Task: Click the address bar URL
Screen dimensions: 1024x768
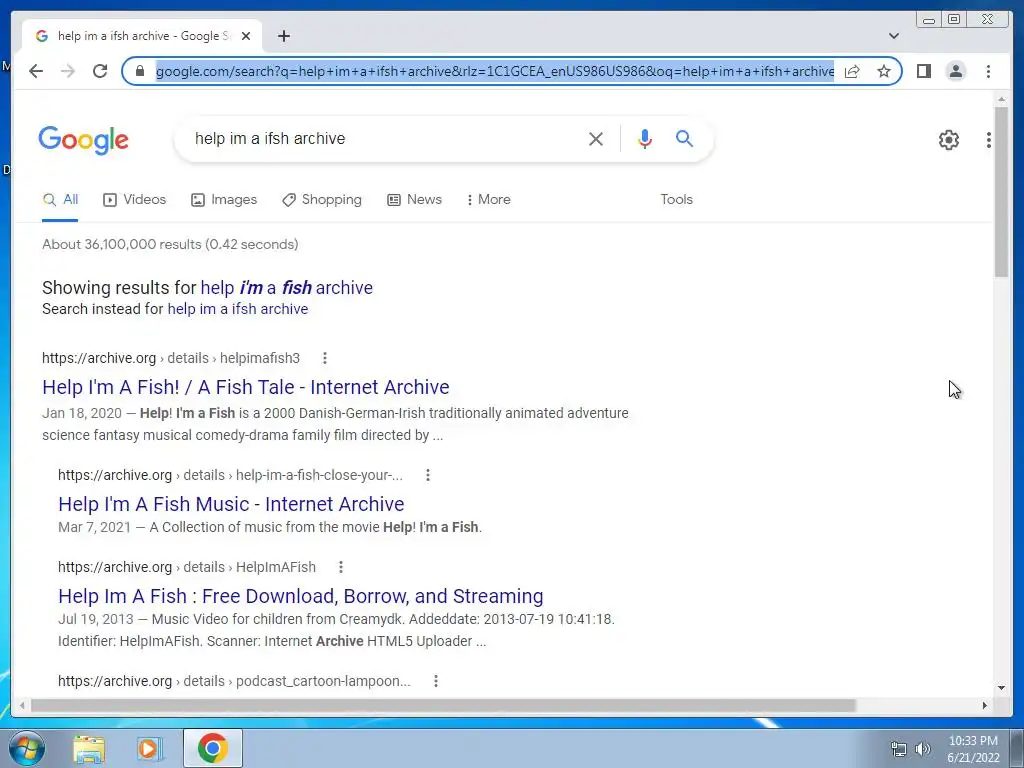Action: coord(494,71)
